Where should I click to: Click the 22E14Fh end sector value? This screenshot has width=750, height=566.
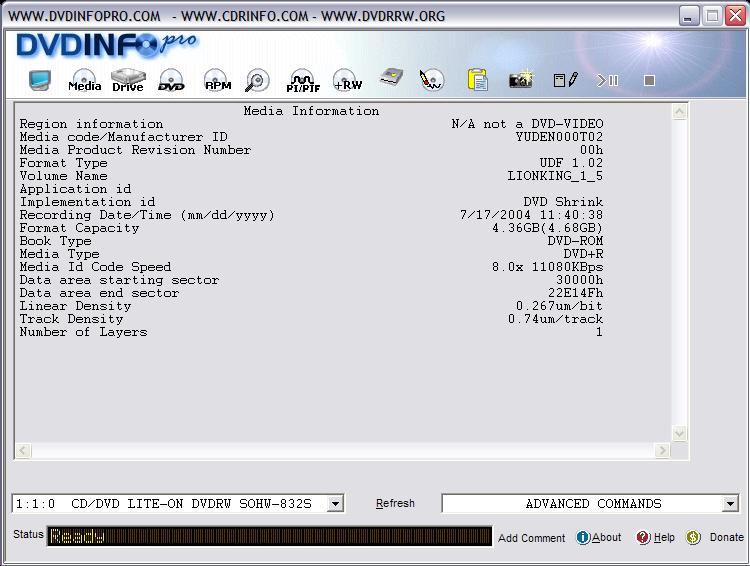coord(575,293)
